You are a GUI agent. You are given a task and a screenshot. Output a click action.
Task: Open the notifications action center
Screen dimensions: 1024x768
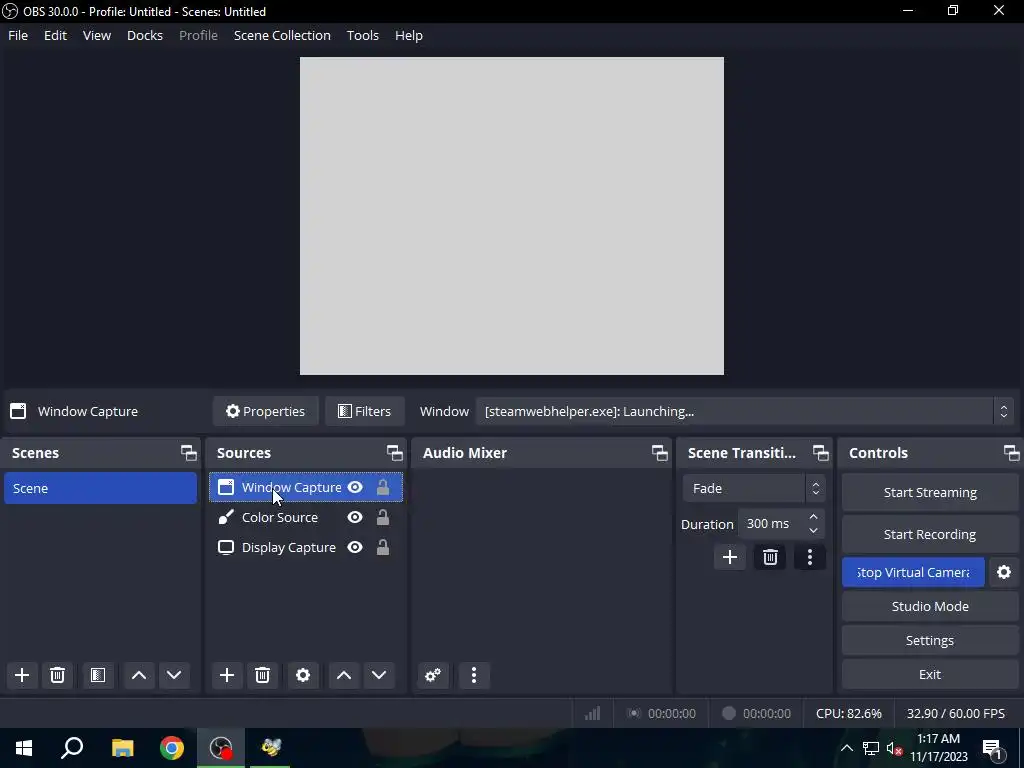point(992,748)
